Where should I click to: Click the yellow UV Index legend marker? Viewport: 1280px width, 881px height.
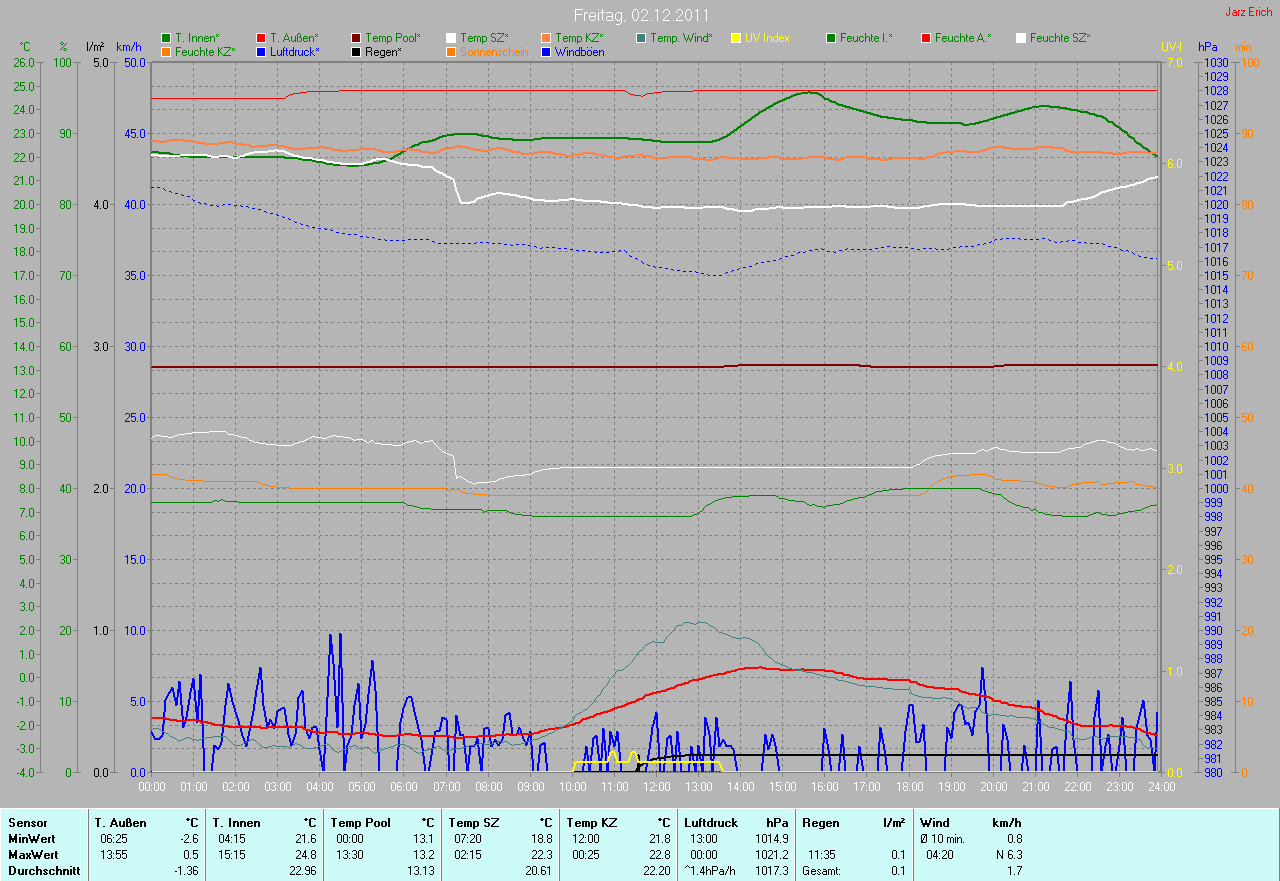pyautogui.click(x=736, y=38)
